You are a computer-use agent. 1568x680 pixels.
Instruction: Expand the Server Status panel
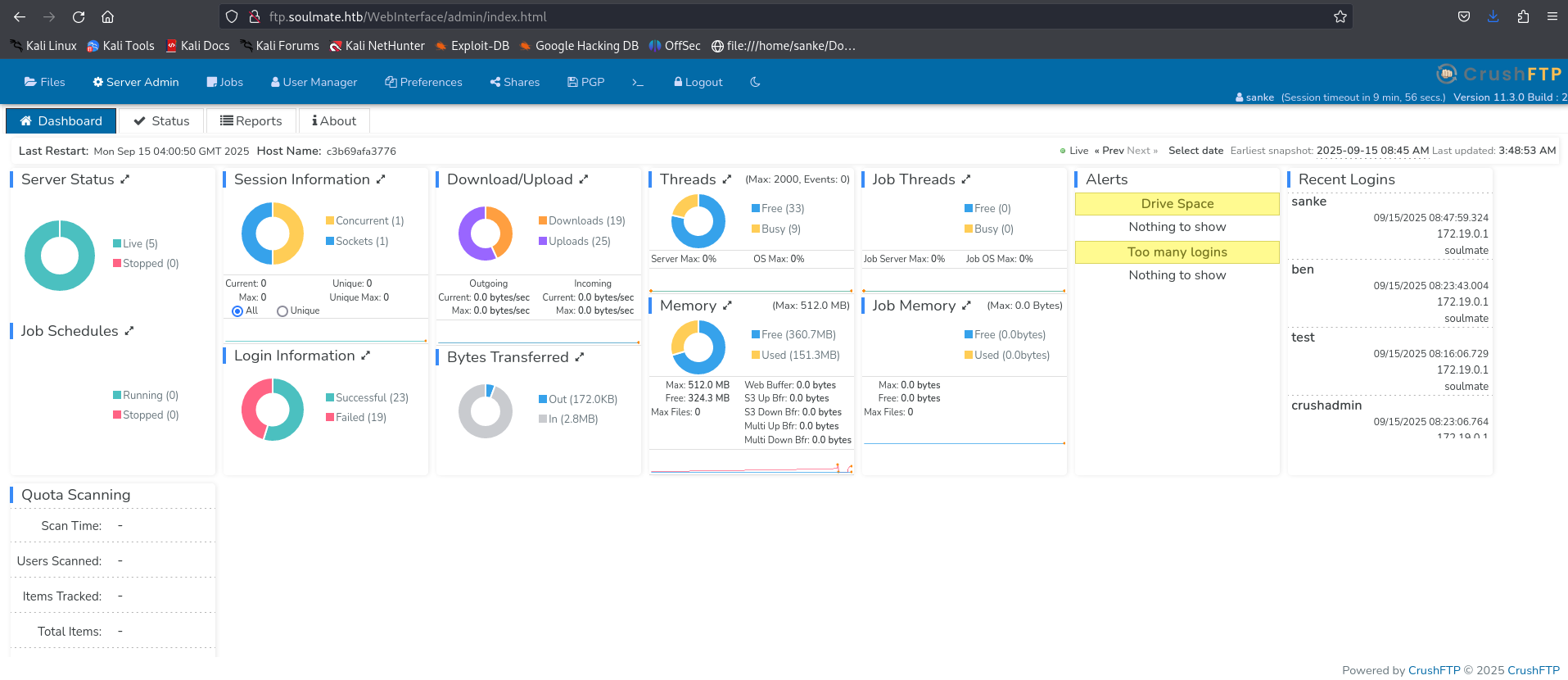(x=125, y=179)
